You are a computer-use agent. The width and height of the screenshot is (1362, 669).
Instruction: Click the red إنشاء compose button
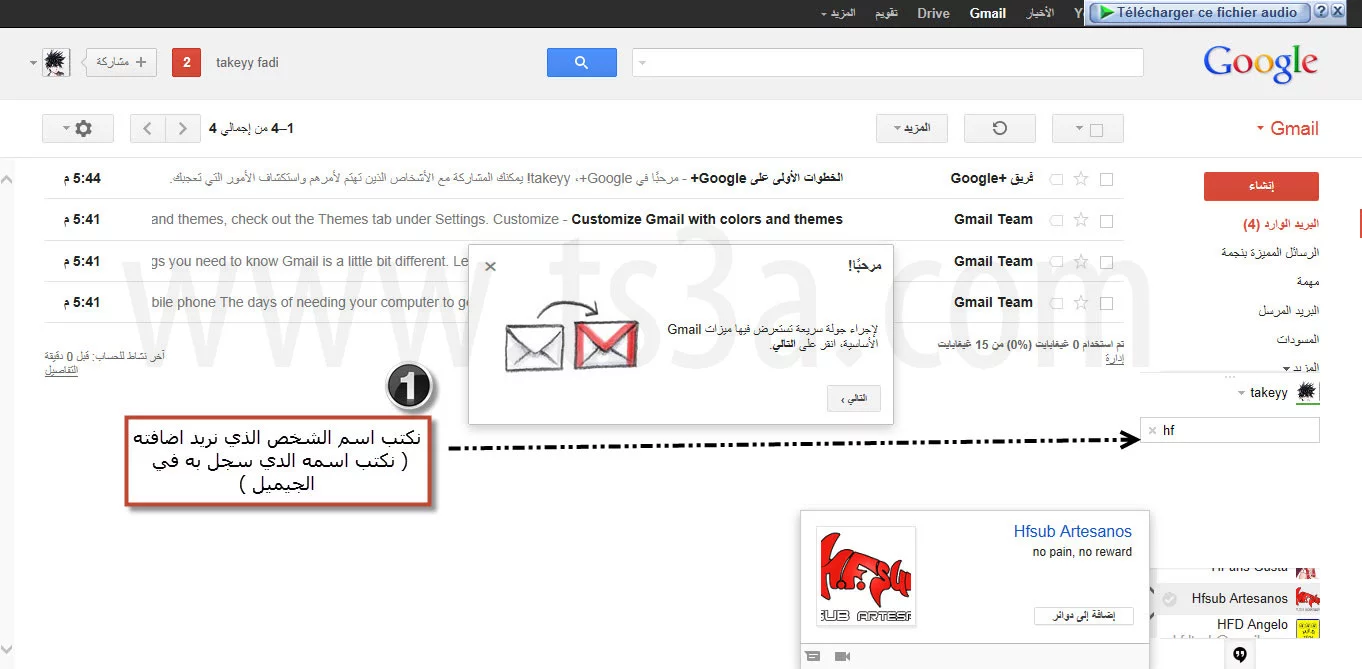point(1261,186)
